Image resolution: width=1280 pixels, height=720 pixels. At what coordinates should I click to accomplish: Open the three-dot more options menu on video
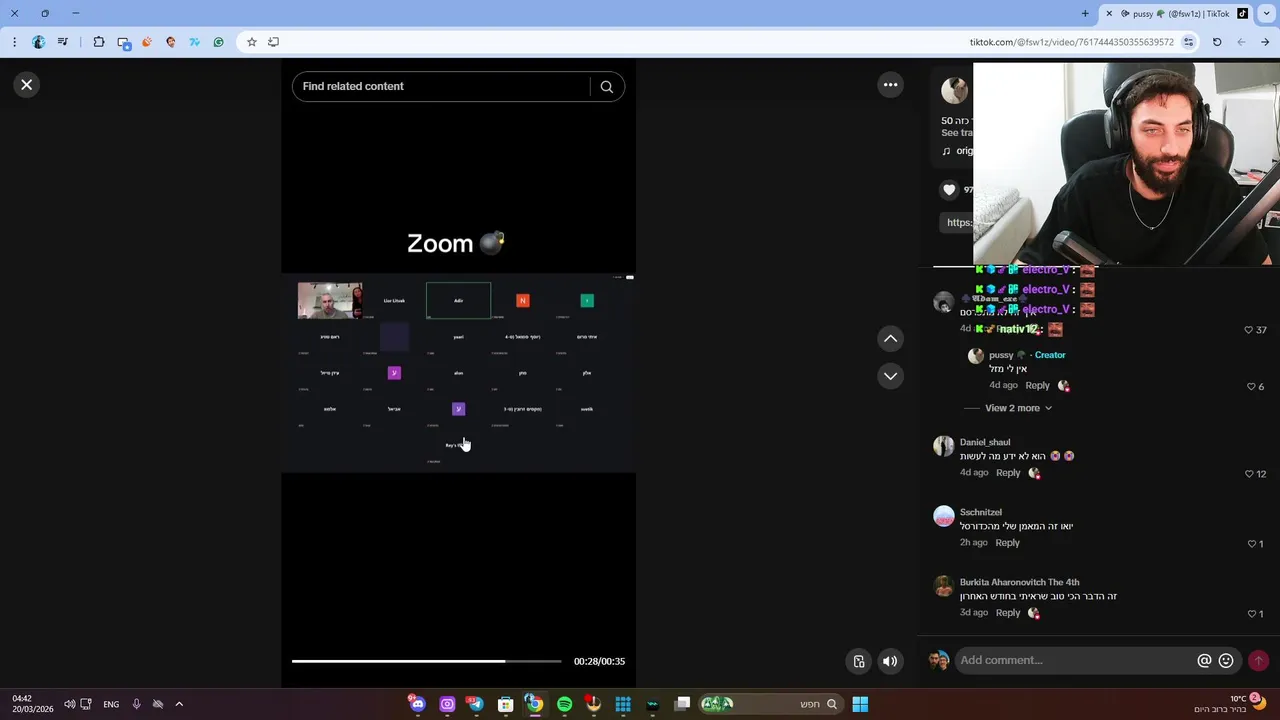890,85
